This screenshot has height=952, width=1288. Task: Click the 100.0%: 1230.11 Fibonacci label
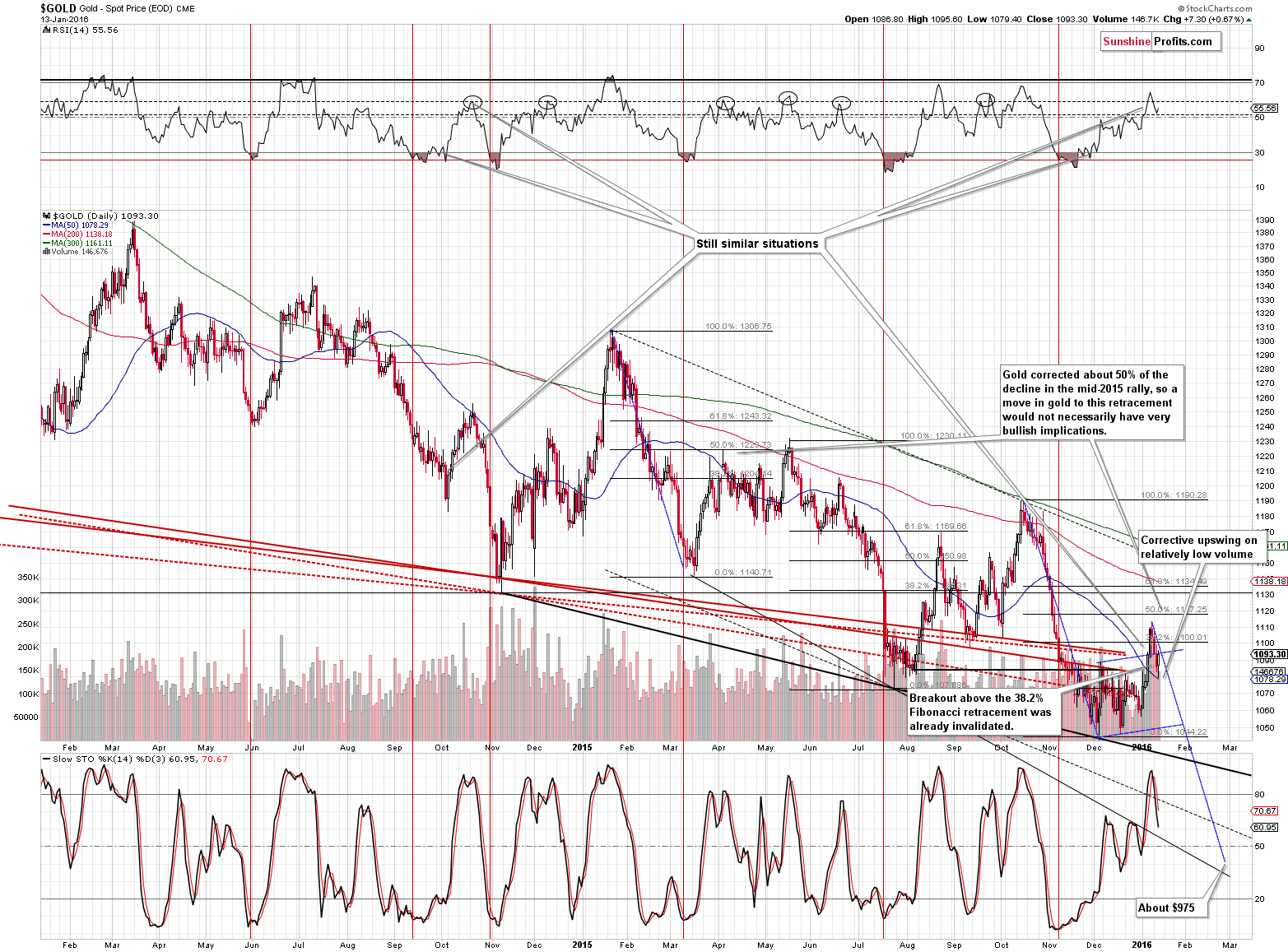click(933, 436)
